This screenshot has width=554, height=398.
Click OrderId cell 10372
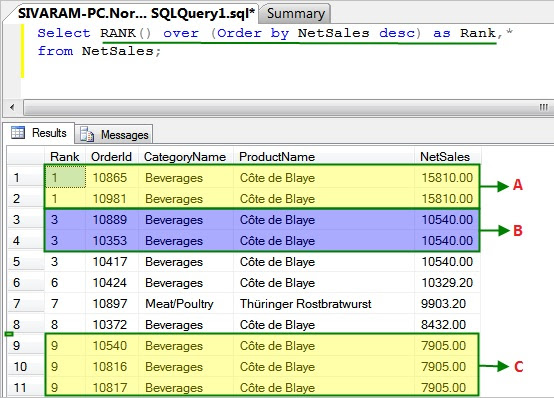(x=112, y=324)
